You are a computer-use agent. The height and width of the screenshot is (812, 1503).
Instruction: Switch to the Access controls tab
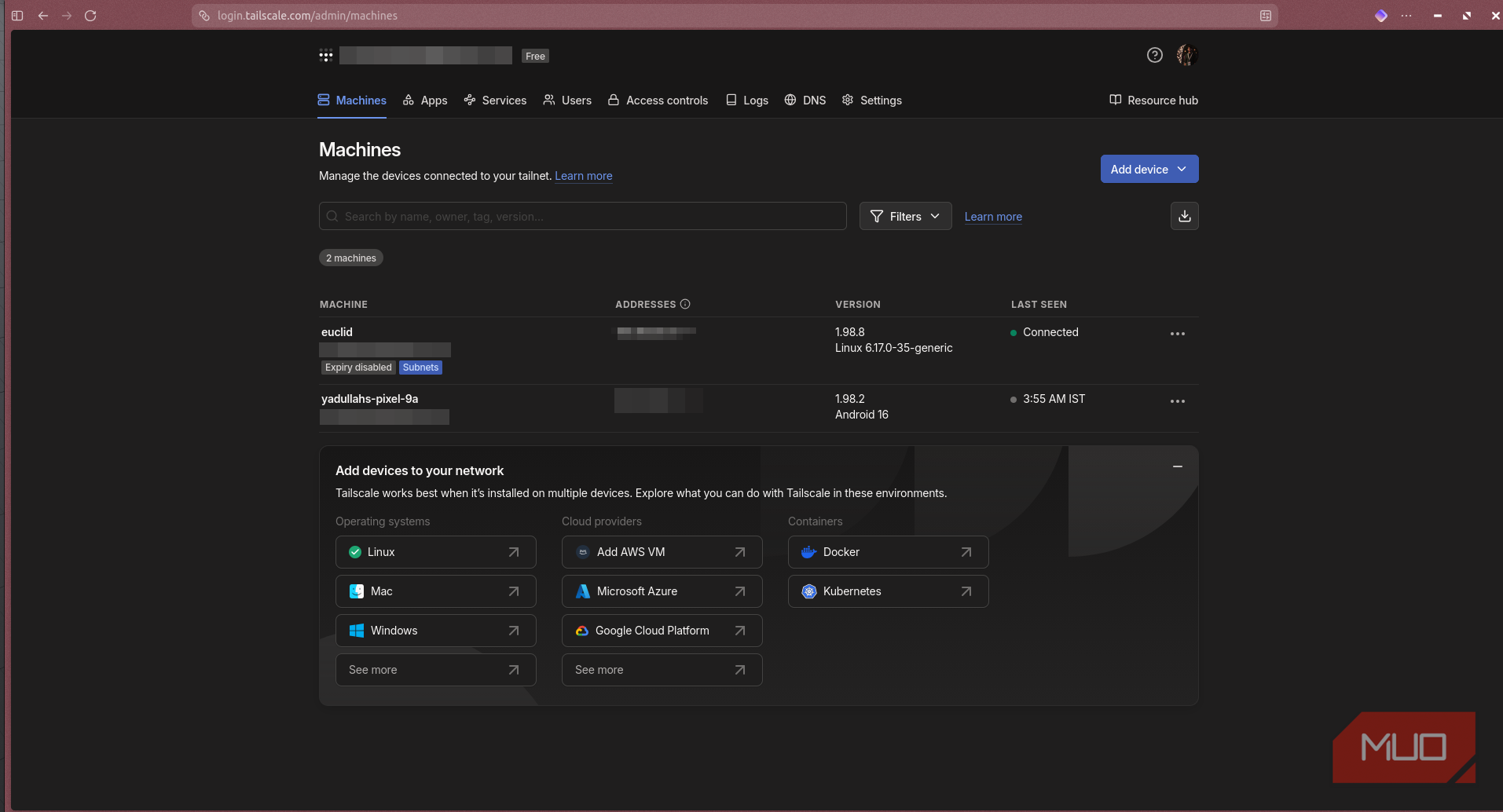[658, 101]
